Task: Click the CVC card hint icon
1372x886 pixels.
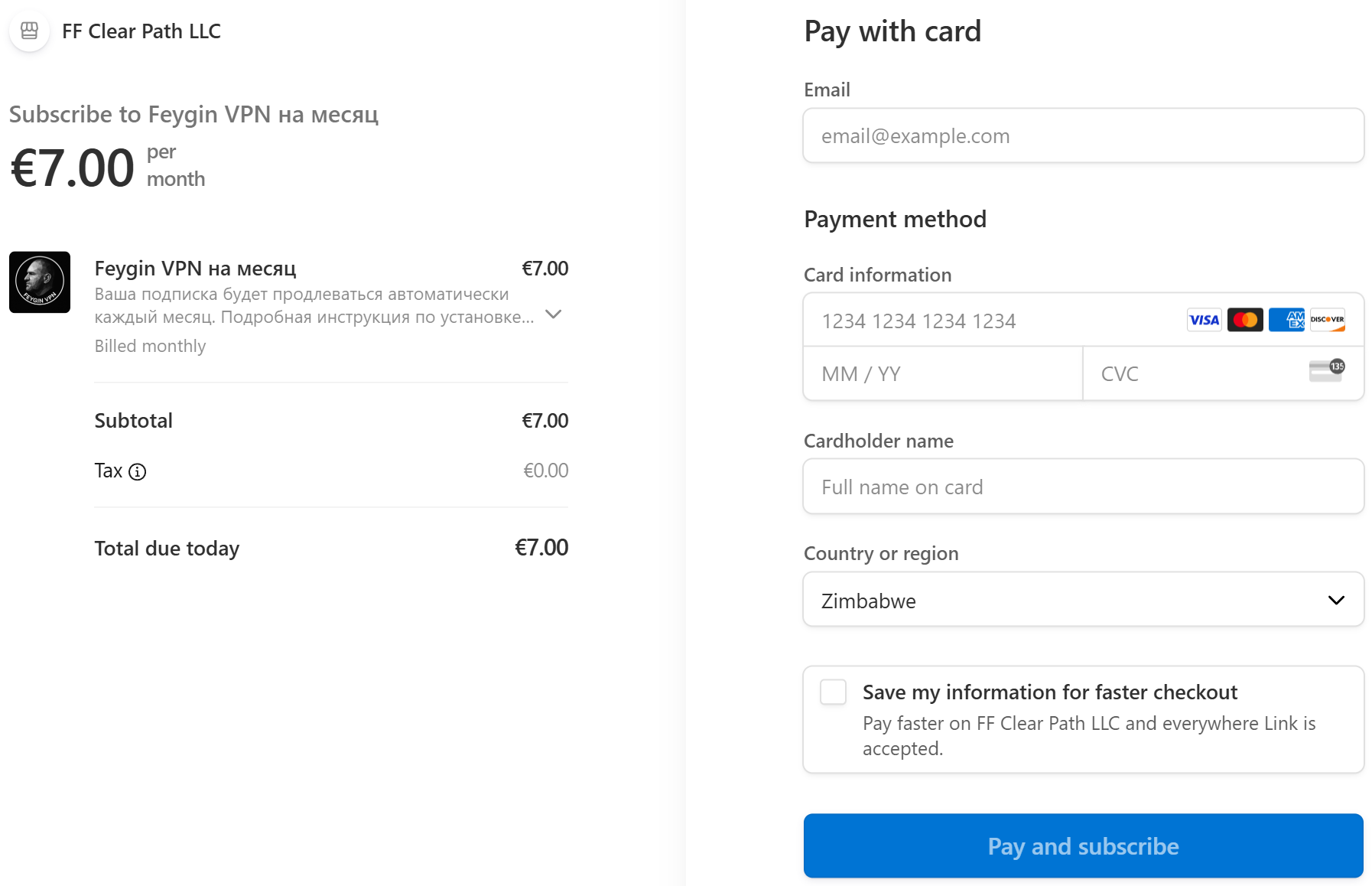Action: tap(1326, 370)
